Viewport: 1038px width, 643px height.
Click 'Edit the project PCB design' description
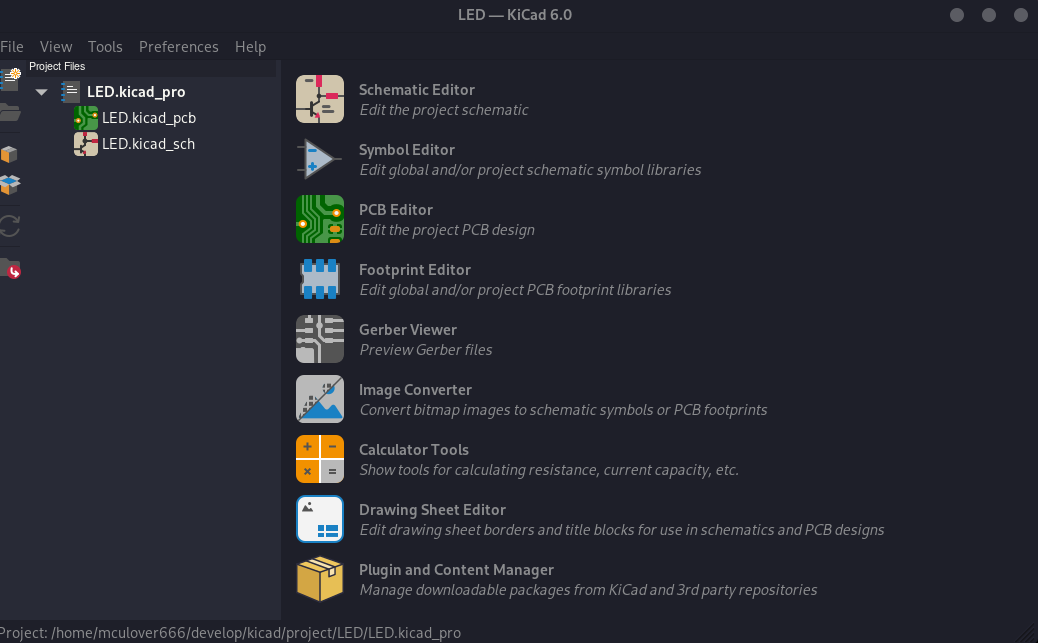pos(447,230)
